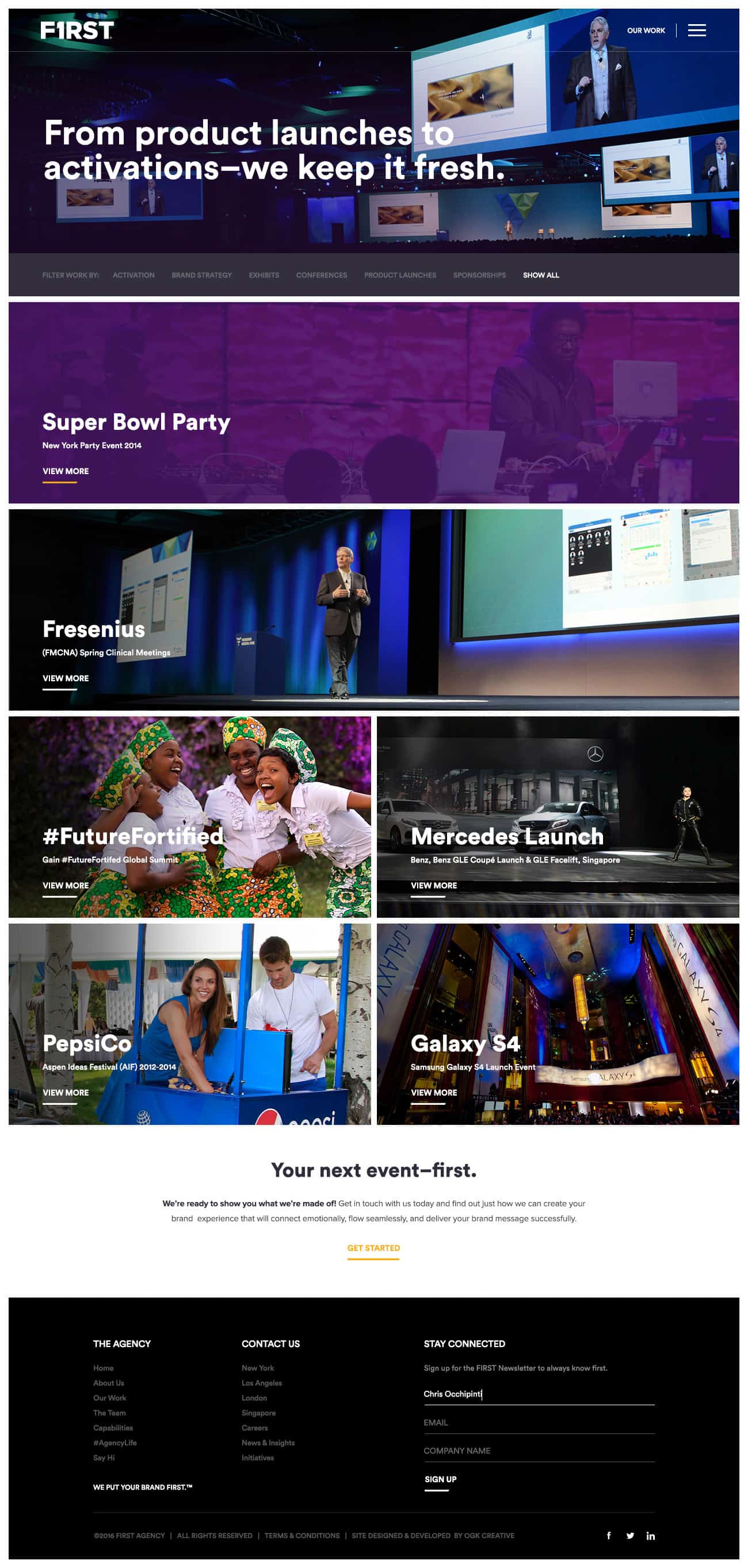View more on Mercedes Launch project

[x=433, y=885]
